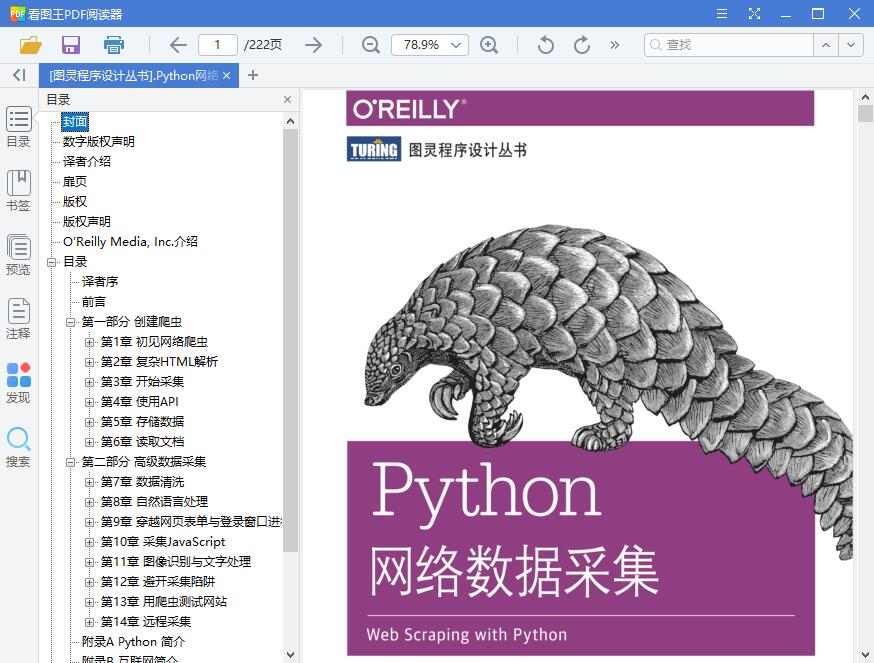Click the 查找 search input box

click(729, 45)
